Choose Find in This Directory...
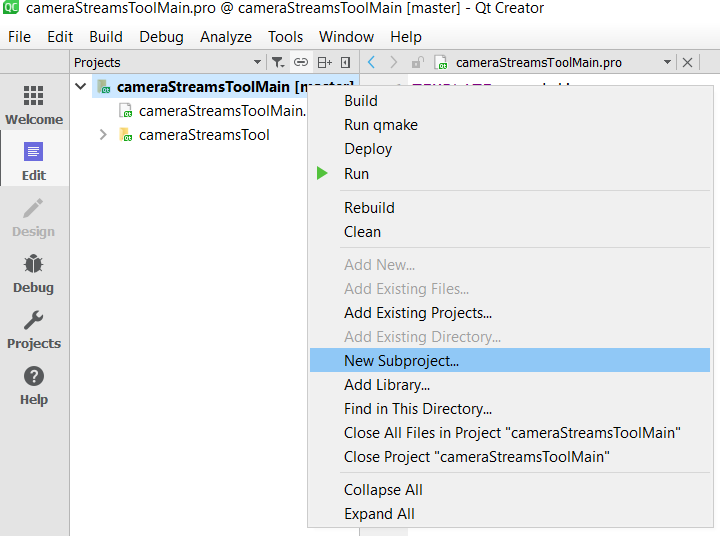The image size is (720, 536). pos(510,408)
